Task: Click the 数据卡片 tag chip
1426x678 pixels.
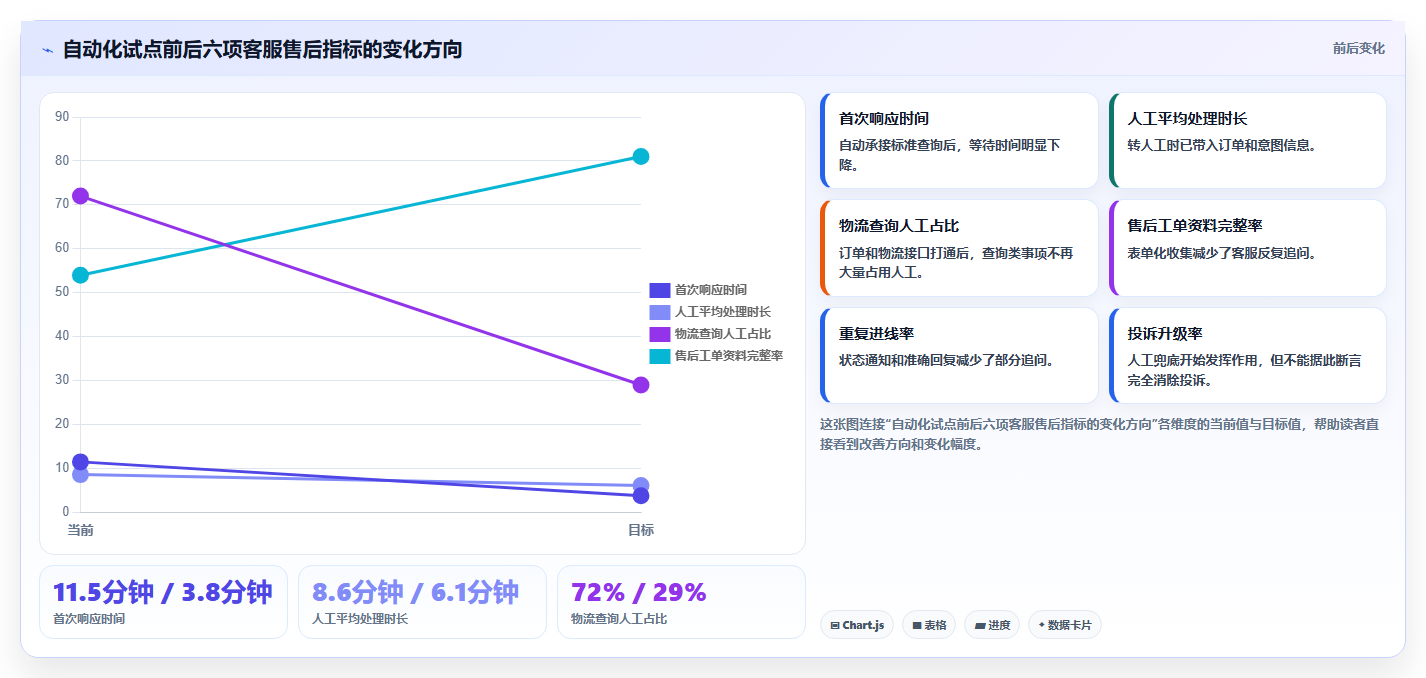Action: (1065, 625)
